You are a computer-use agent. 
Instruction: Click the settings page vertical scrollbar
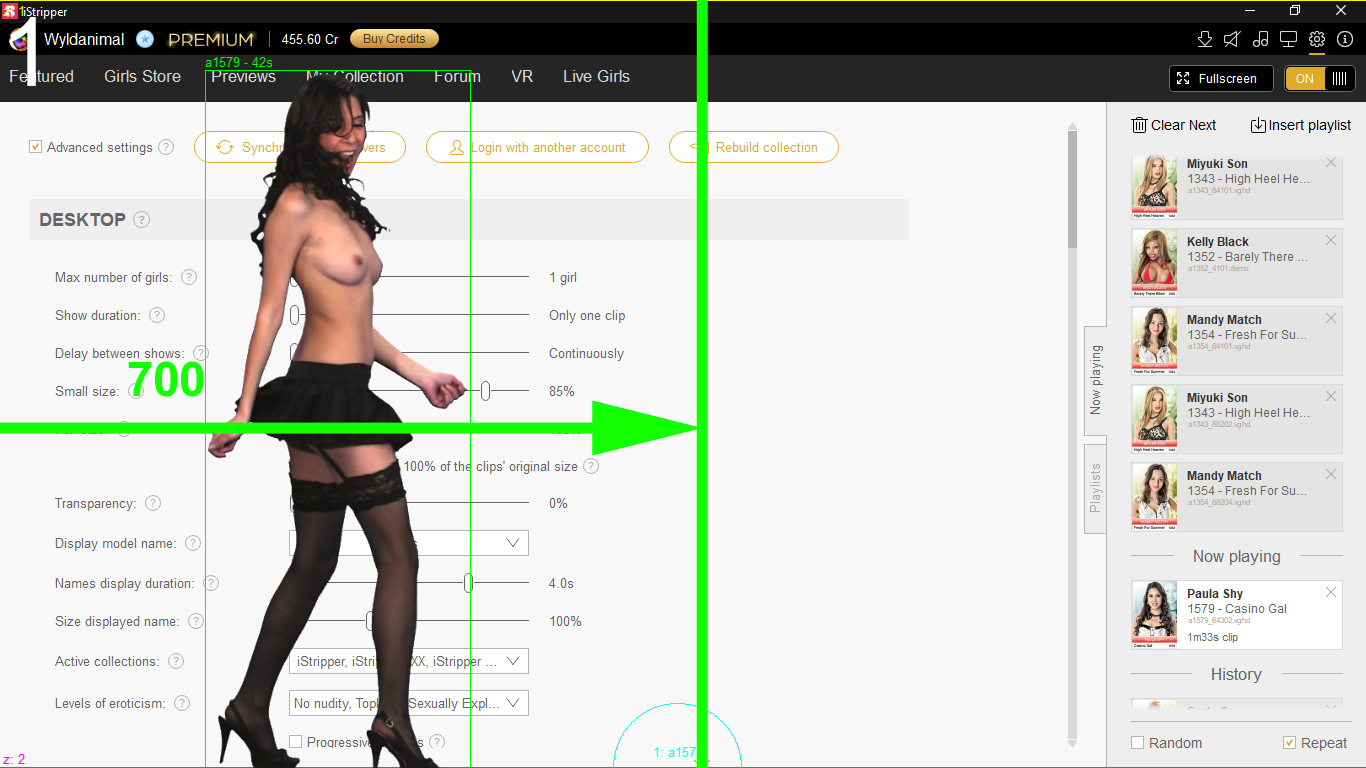(x=1073, y=190)
